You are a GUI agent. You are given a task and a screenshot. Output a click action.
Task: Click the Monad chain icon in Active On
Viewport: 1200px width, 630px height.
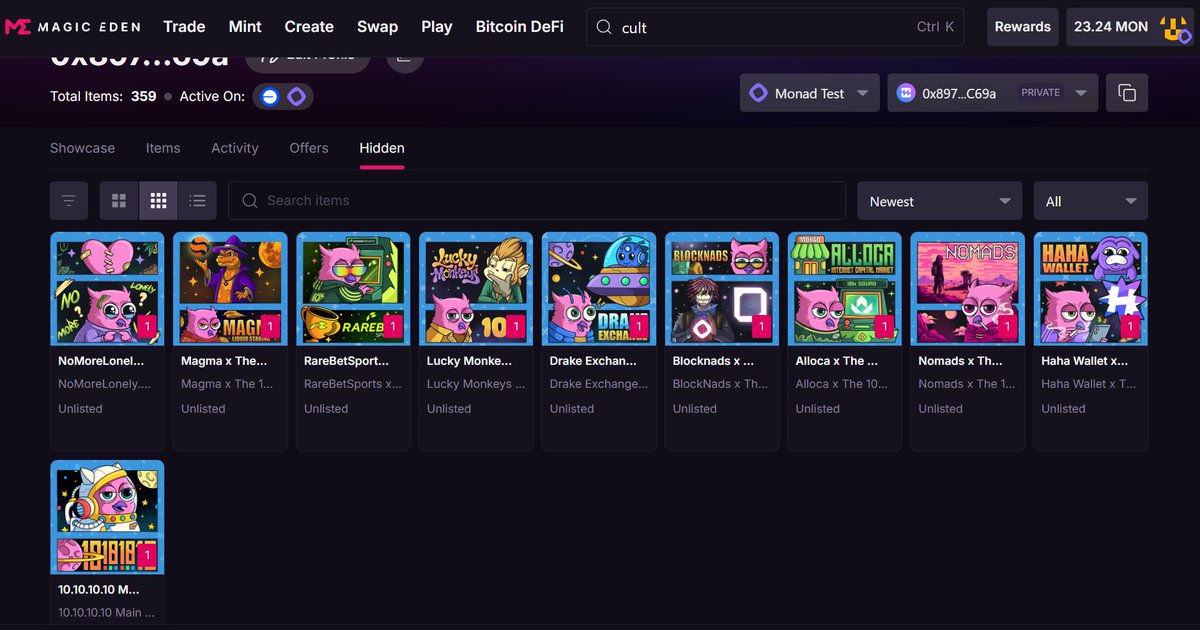pyautogui.click(x=297, y=97)
